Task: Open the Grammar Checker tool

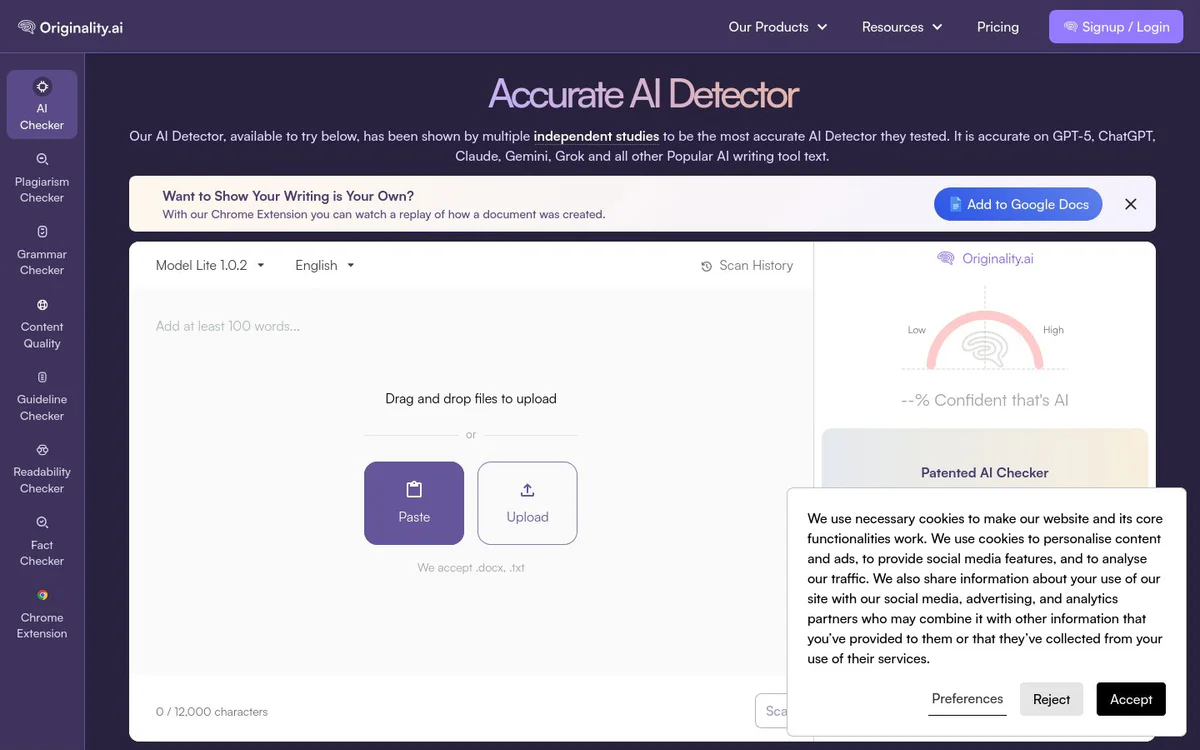Action: (x=42, y=250)
